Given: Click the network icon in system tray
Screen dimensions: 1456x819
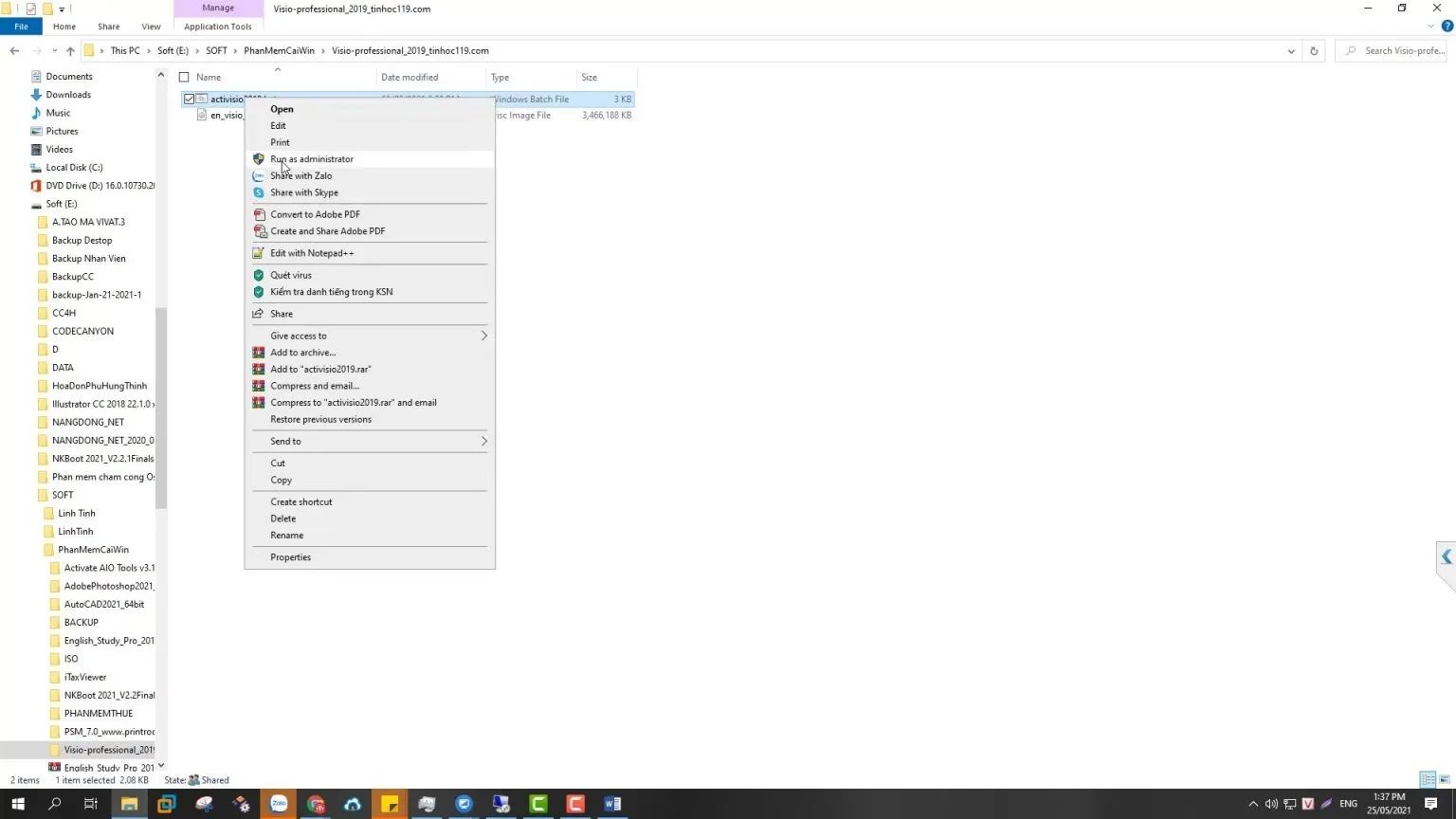Looking at the screenshot, I should click(1289, 804).
